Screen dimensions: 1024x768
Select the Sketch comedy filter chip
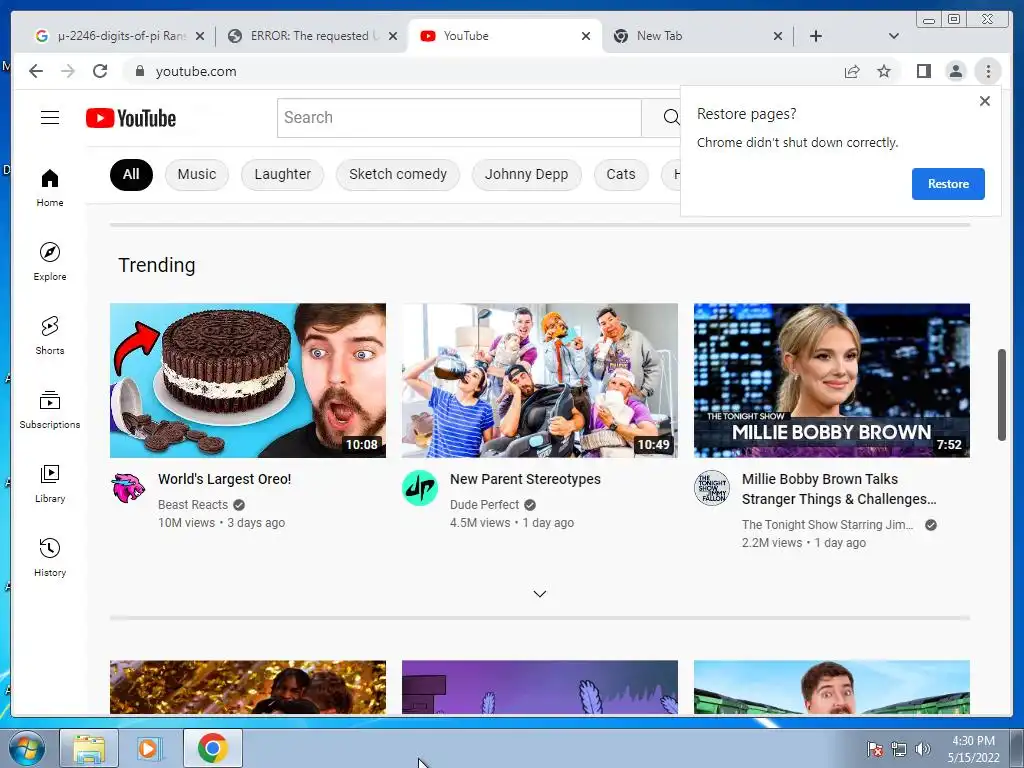point(398,174)
